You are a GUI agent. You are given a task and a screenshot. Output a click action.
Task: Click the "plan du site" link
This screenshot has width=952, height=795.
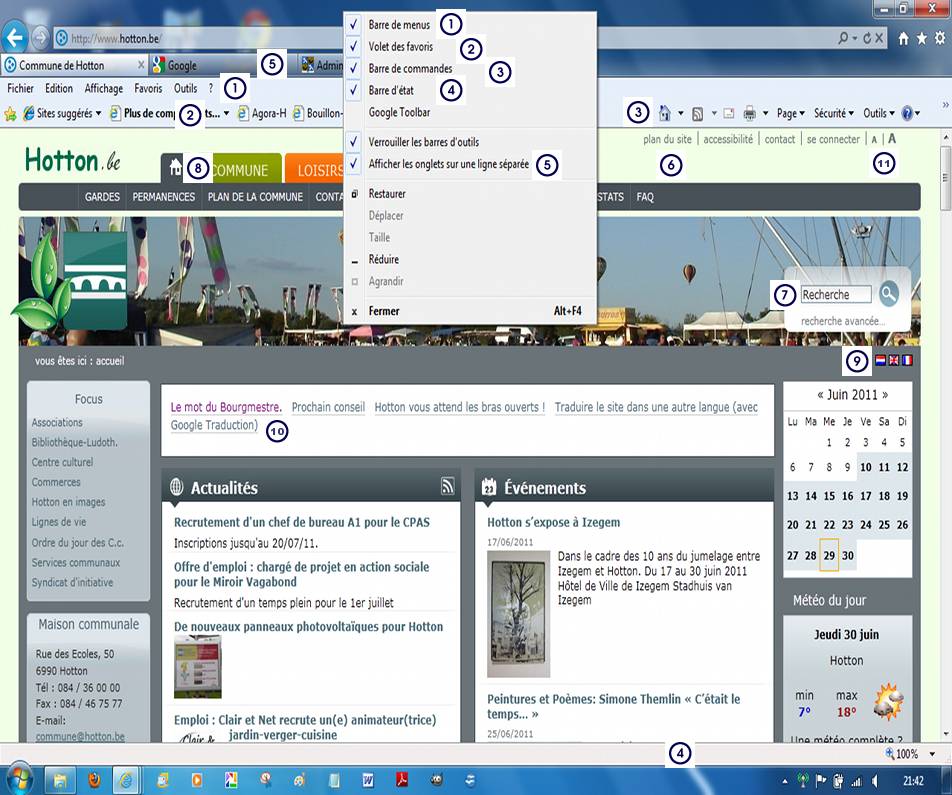(x=667, y=140)
